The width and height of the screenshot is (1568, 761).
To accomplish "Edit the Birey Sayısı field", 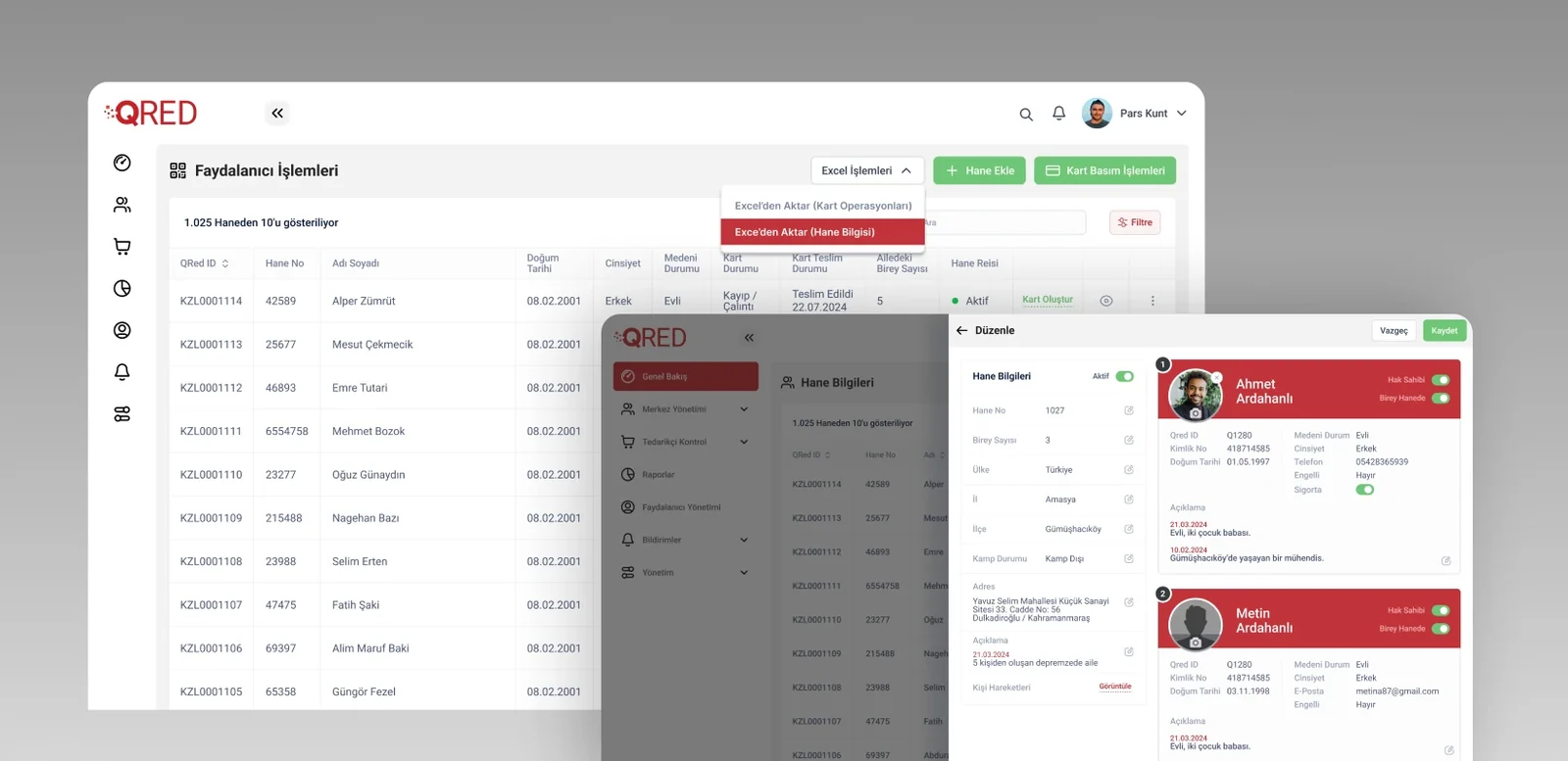I will click(x=1129, y=440).
